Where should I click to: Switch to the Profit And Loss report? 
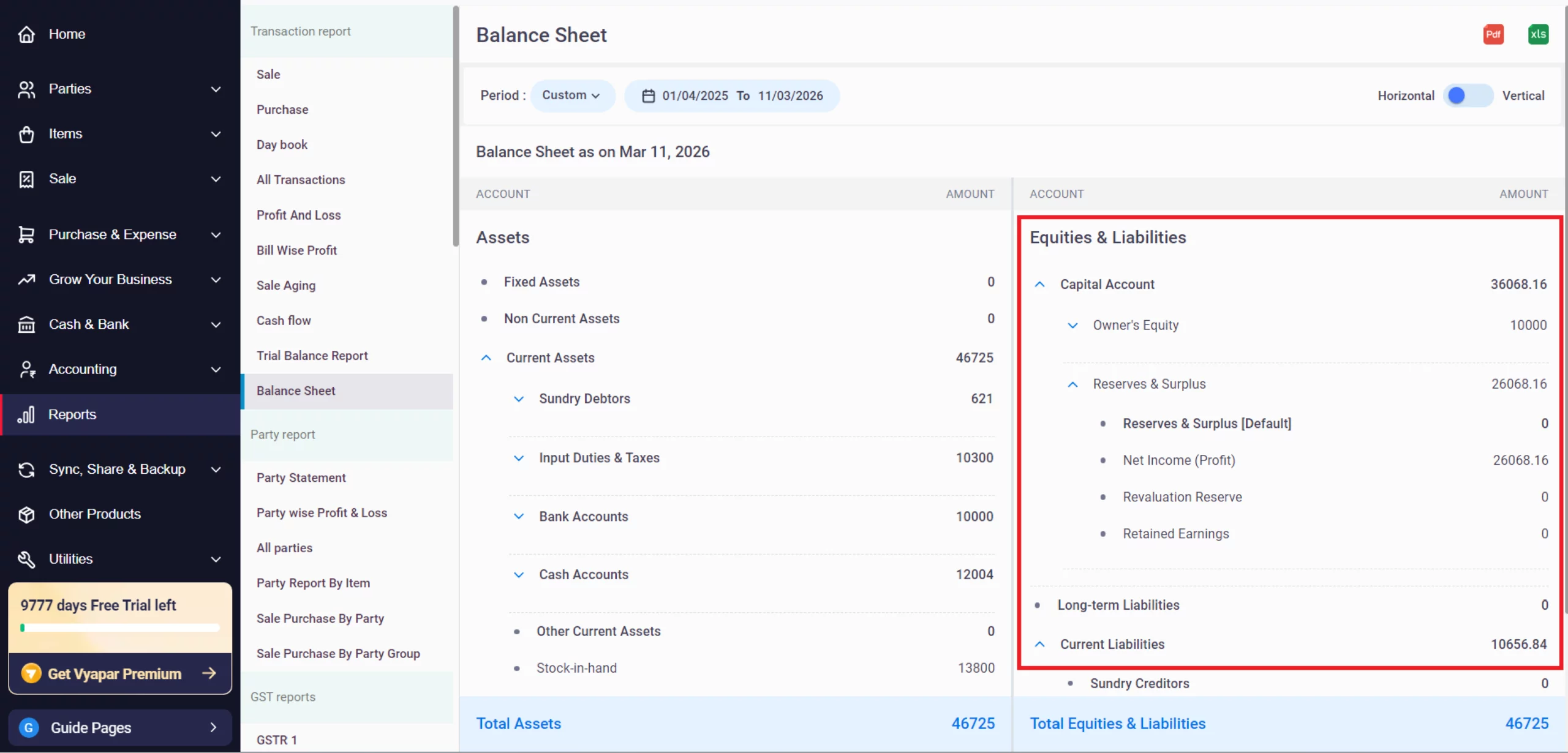[298, 215]
